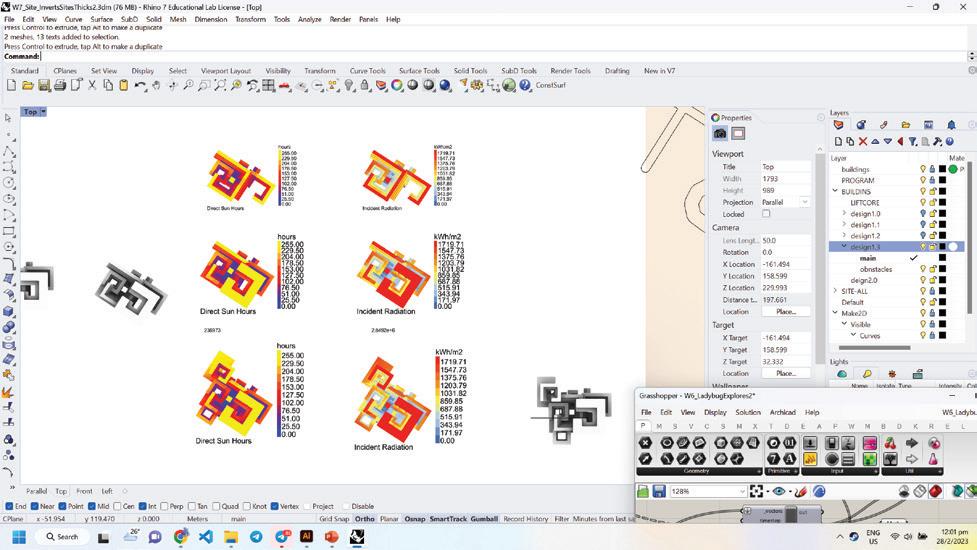
Task: Collapse the Make2D layer
Action: 835,313
